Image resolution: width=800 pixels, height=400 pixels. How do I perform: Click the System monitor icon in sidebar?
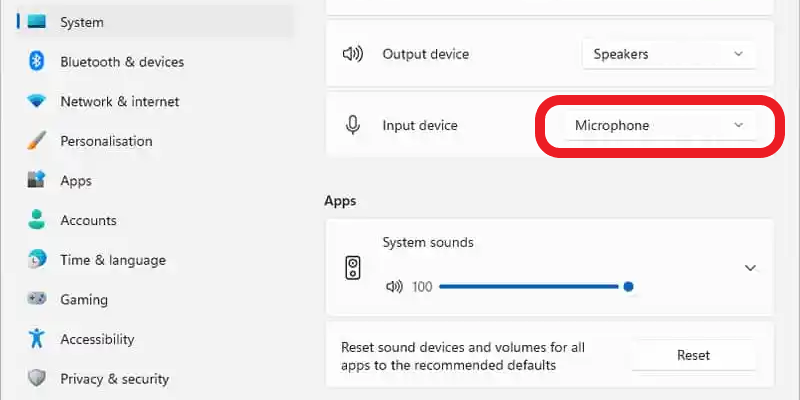(x=37, y=22)
